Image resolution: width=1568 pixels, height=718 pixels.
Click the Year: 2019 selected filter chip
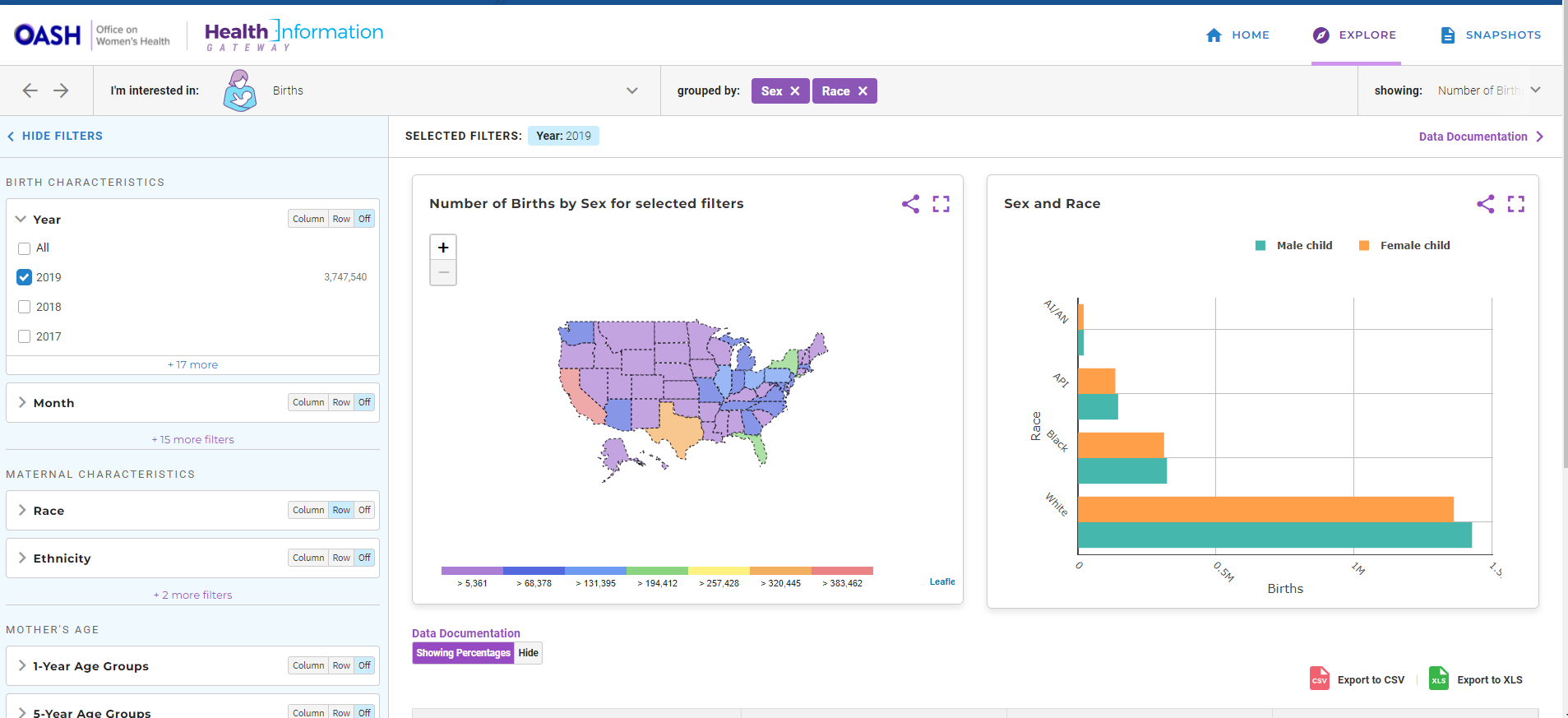tap(563, 136)
